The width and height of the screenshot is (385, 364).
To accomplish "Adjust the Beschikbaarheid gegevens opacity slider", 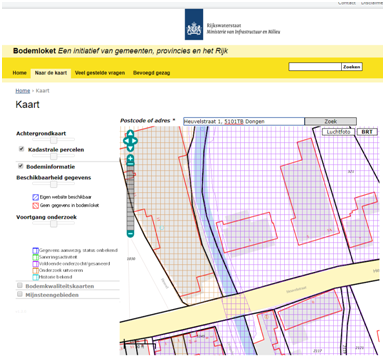I will [x=53, y=184].
